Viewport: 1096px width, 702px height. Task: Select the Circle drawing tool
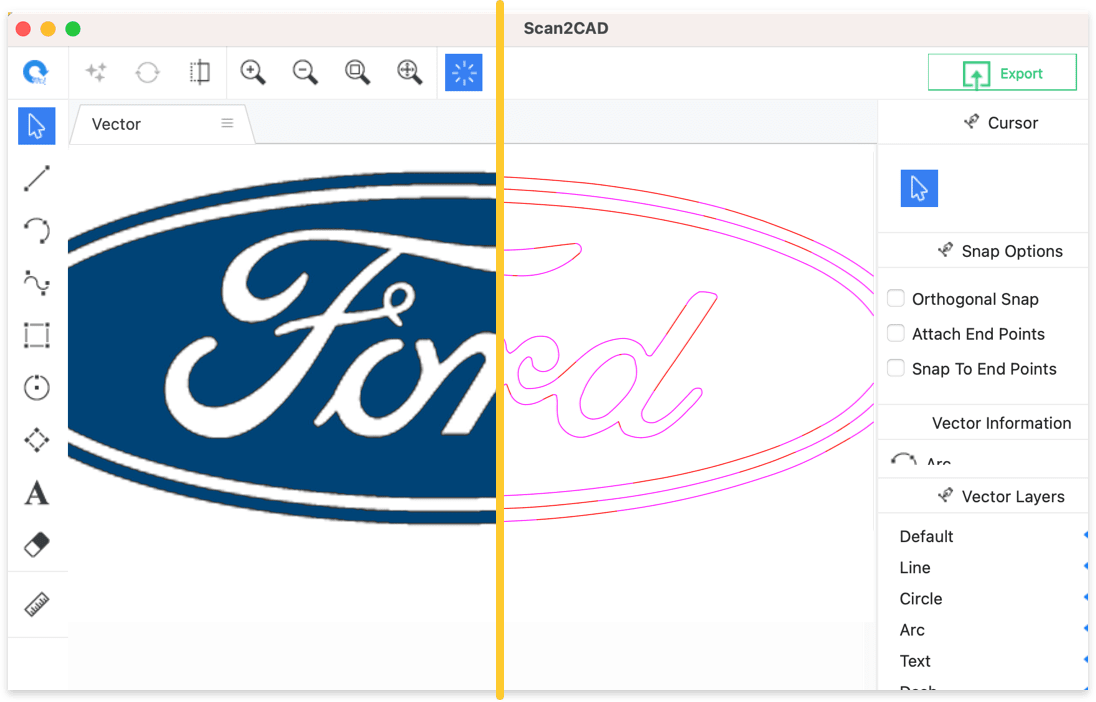[x=37, y=387]
